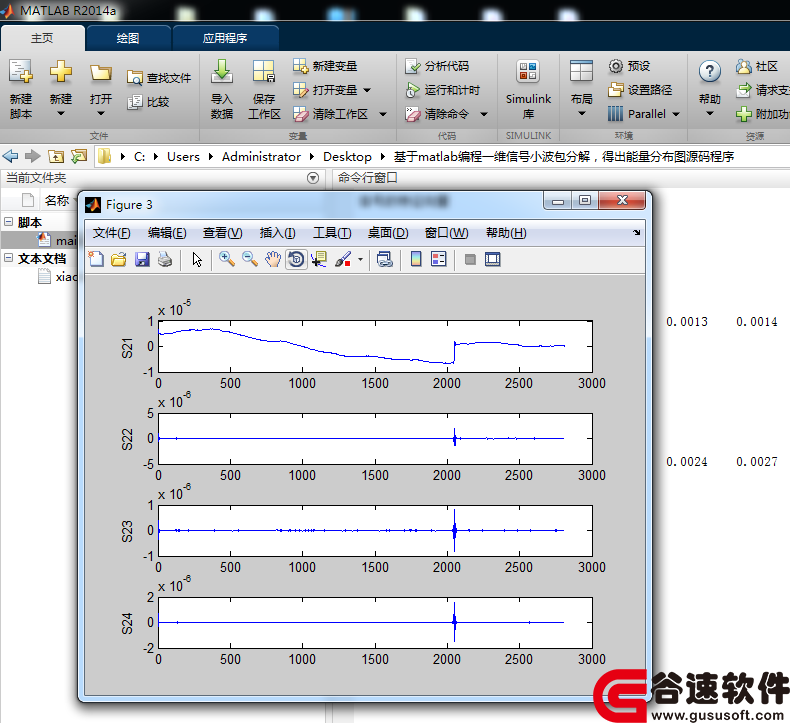Click the yellow plus New (新建) icon
This screenshot has width=790, height=723.
[60, 72]
